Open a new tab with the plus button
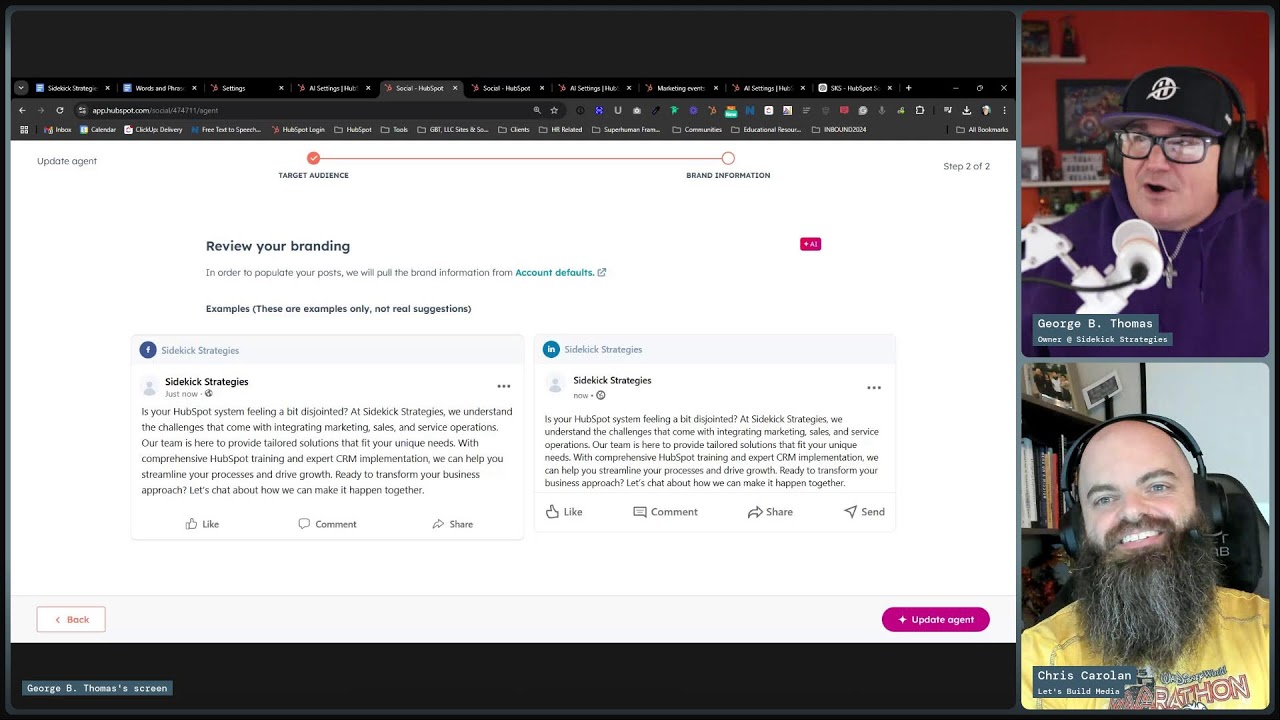 click(x=908, y=88)
